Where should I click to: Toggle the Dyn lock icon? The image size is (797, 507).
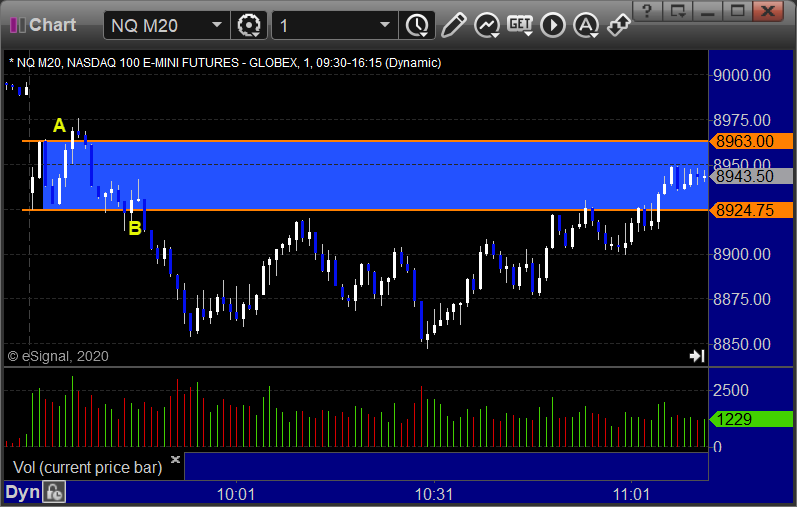tap(54, 492)
